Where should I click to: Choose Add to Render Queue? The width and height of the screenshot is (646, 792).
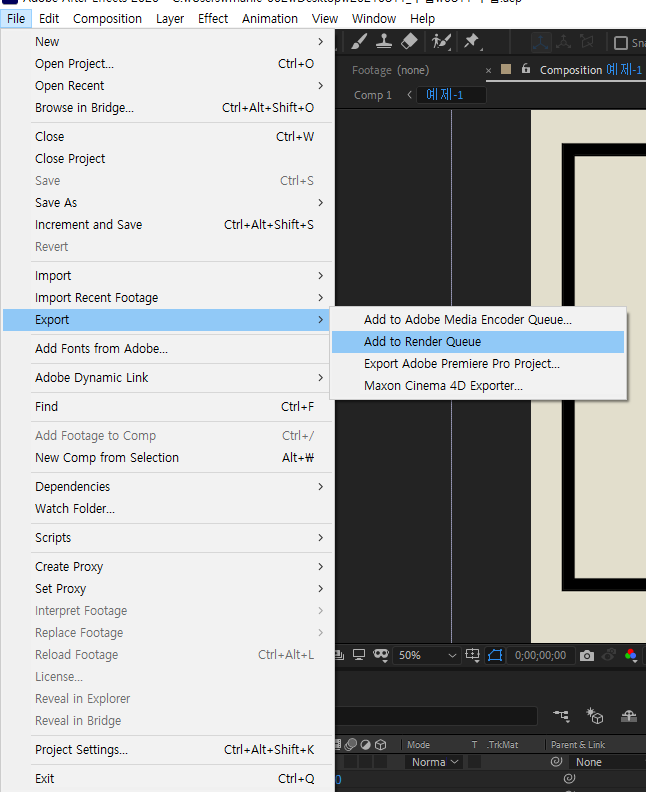coord(478,341)
